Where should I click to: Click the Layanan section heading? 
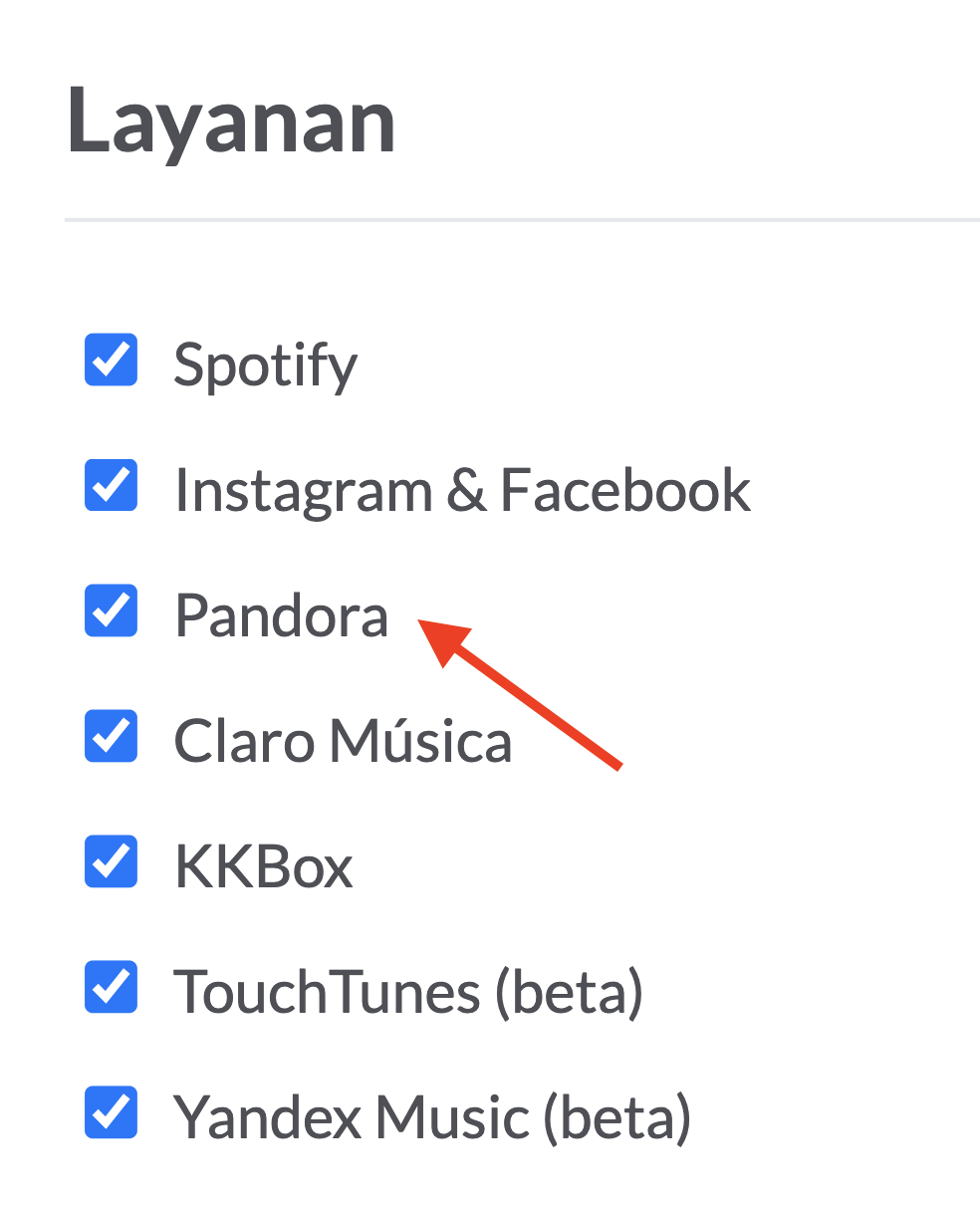[x=231, y=121]
